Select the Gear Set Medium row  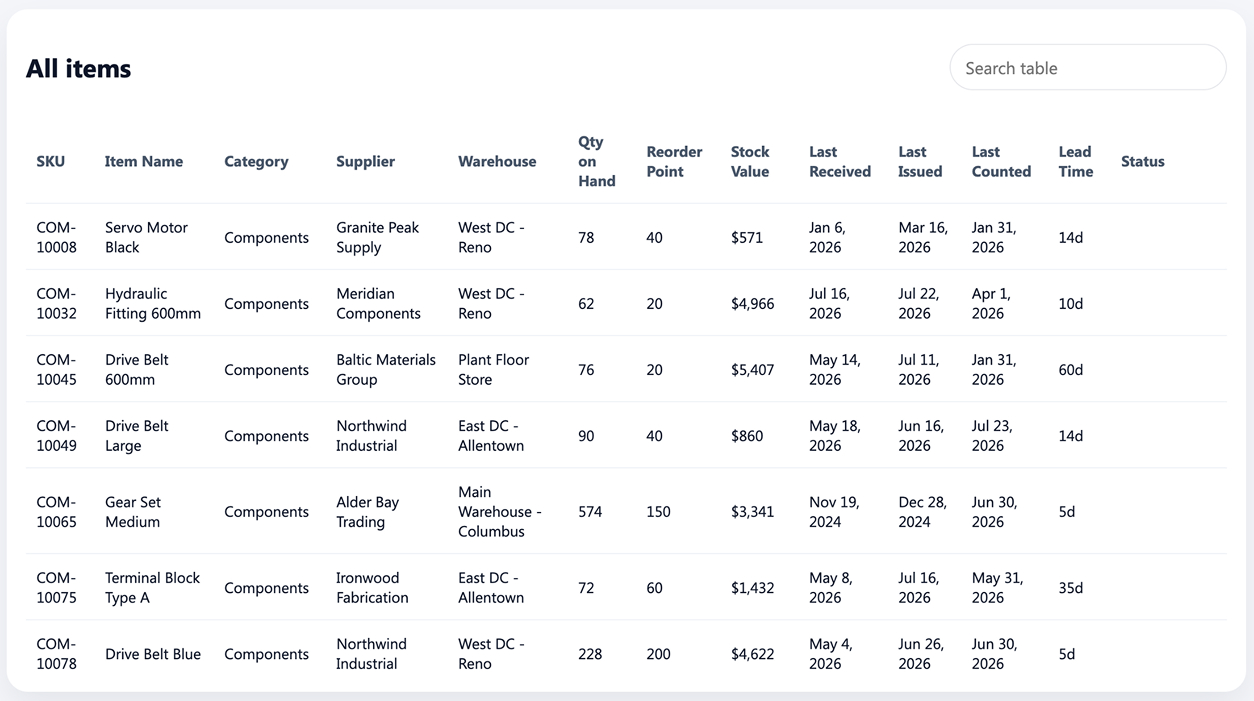(626, 511)
